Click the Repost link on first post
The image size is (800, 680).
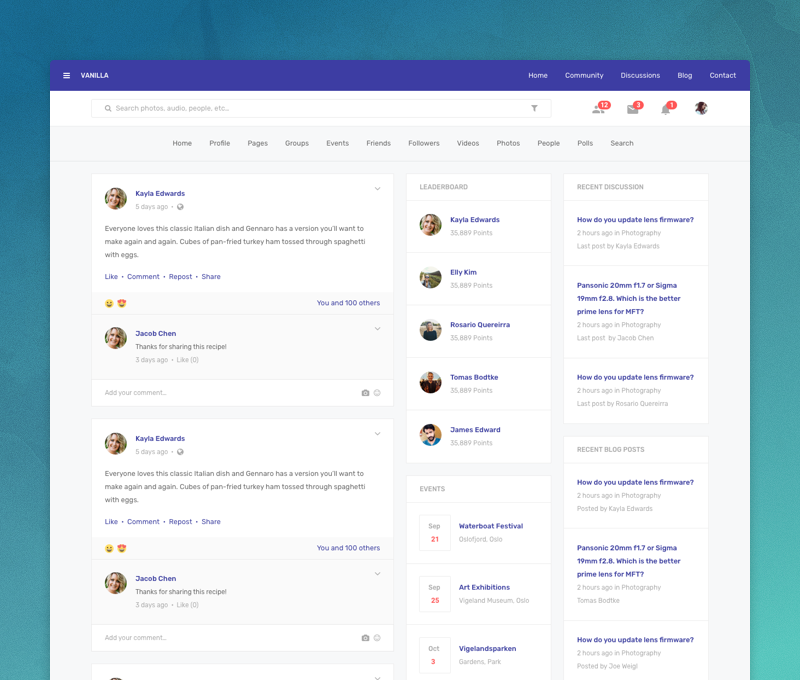click(180, 277)
